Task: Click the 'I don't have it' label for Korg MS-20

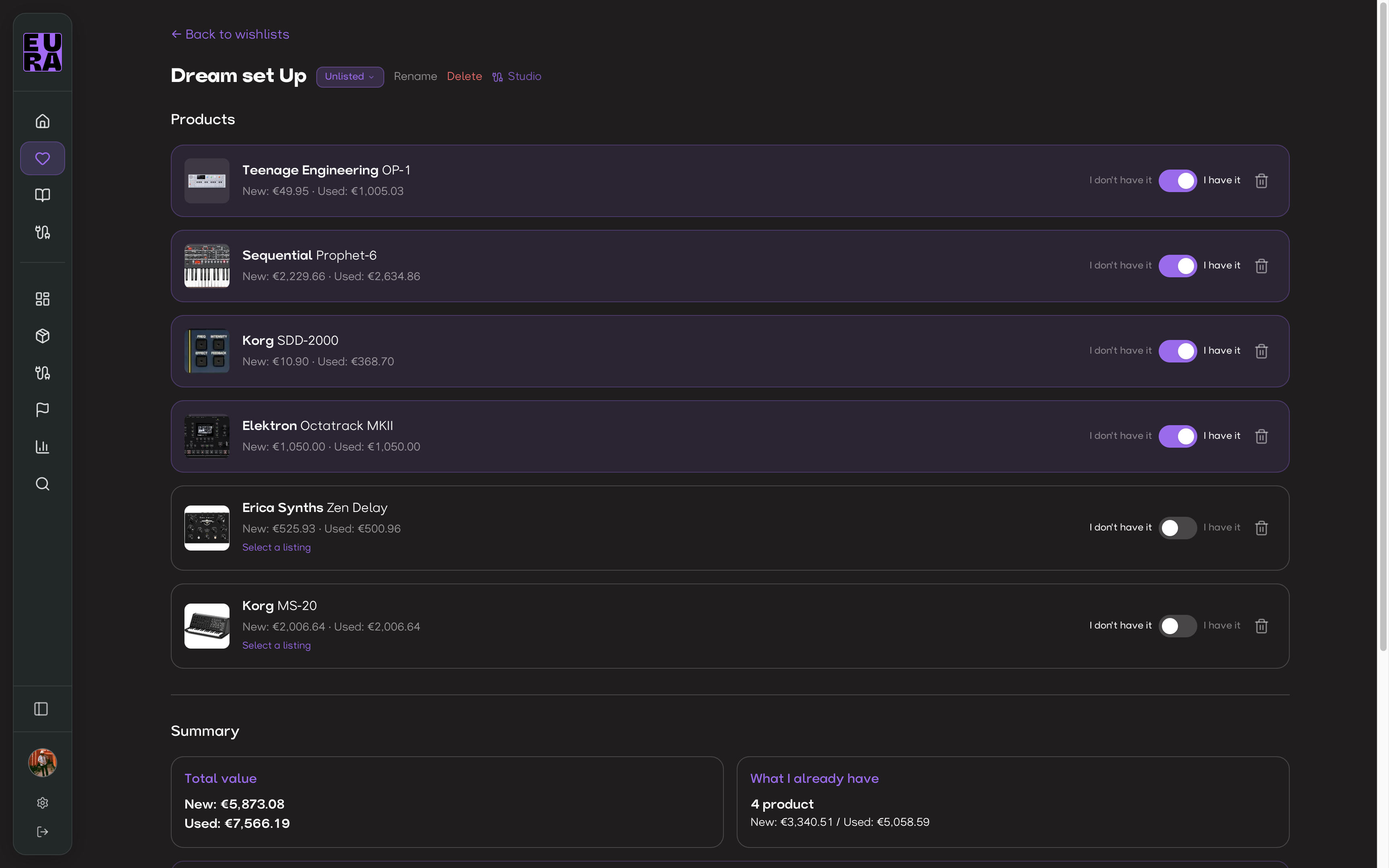Action: (x=1121, y=626)
